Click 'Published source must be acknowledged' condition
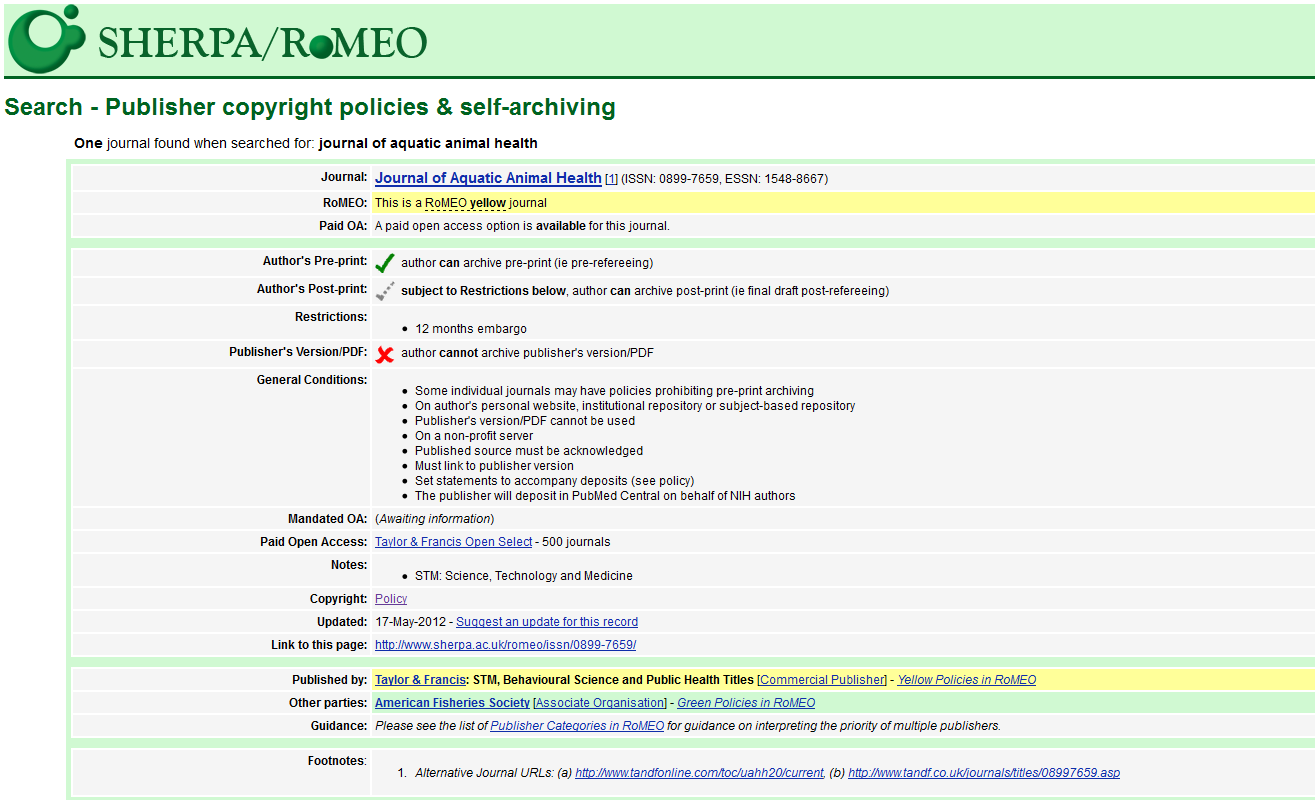 click(529, 451)
